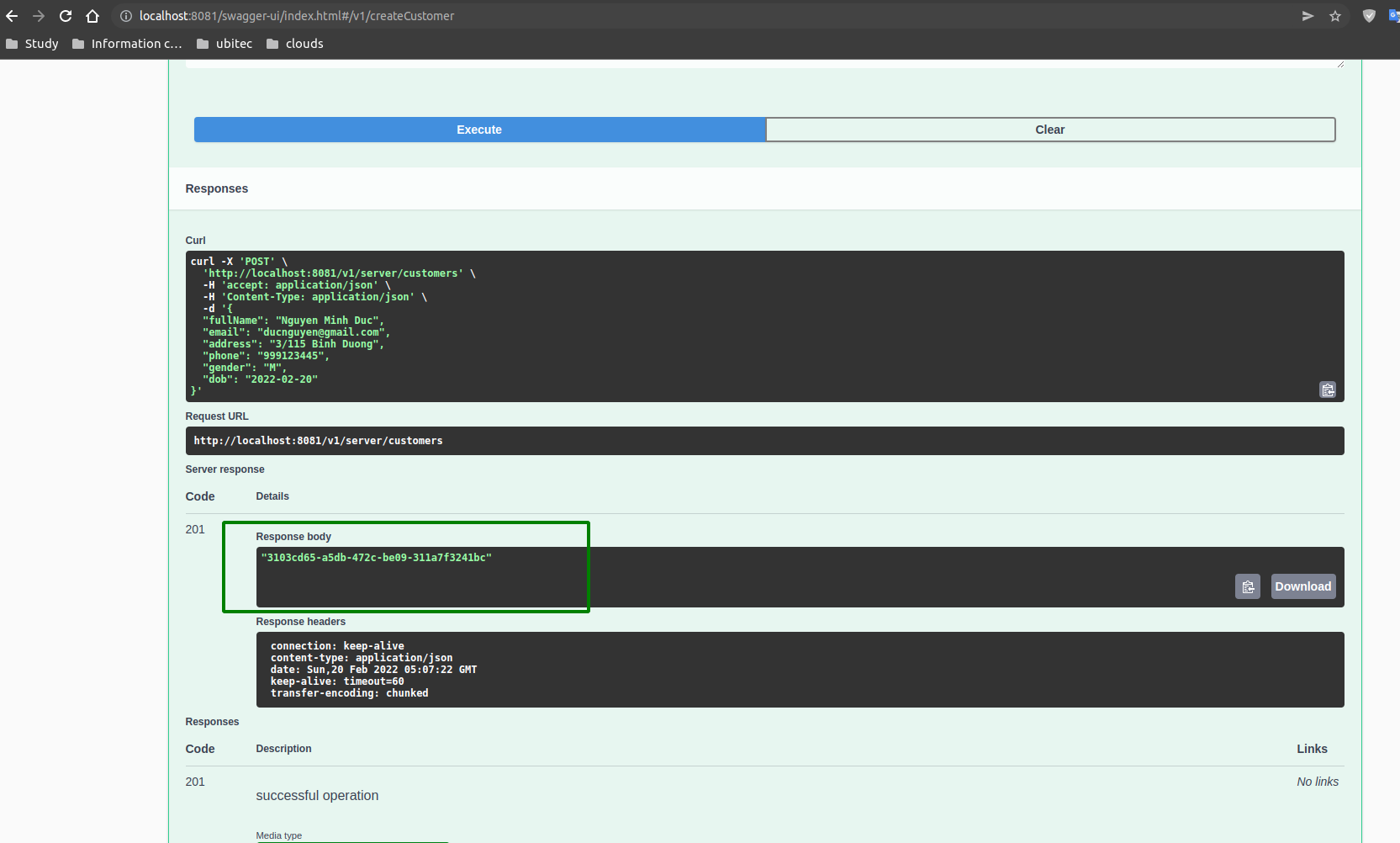
Task: Open the clouds bookmarks folder
Action: pyautogui.click(x=295, y=44)
